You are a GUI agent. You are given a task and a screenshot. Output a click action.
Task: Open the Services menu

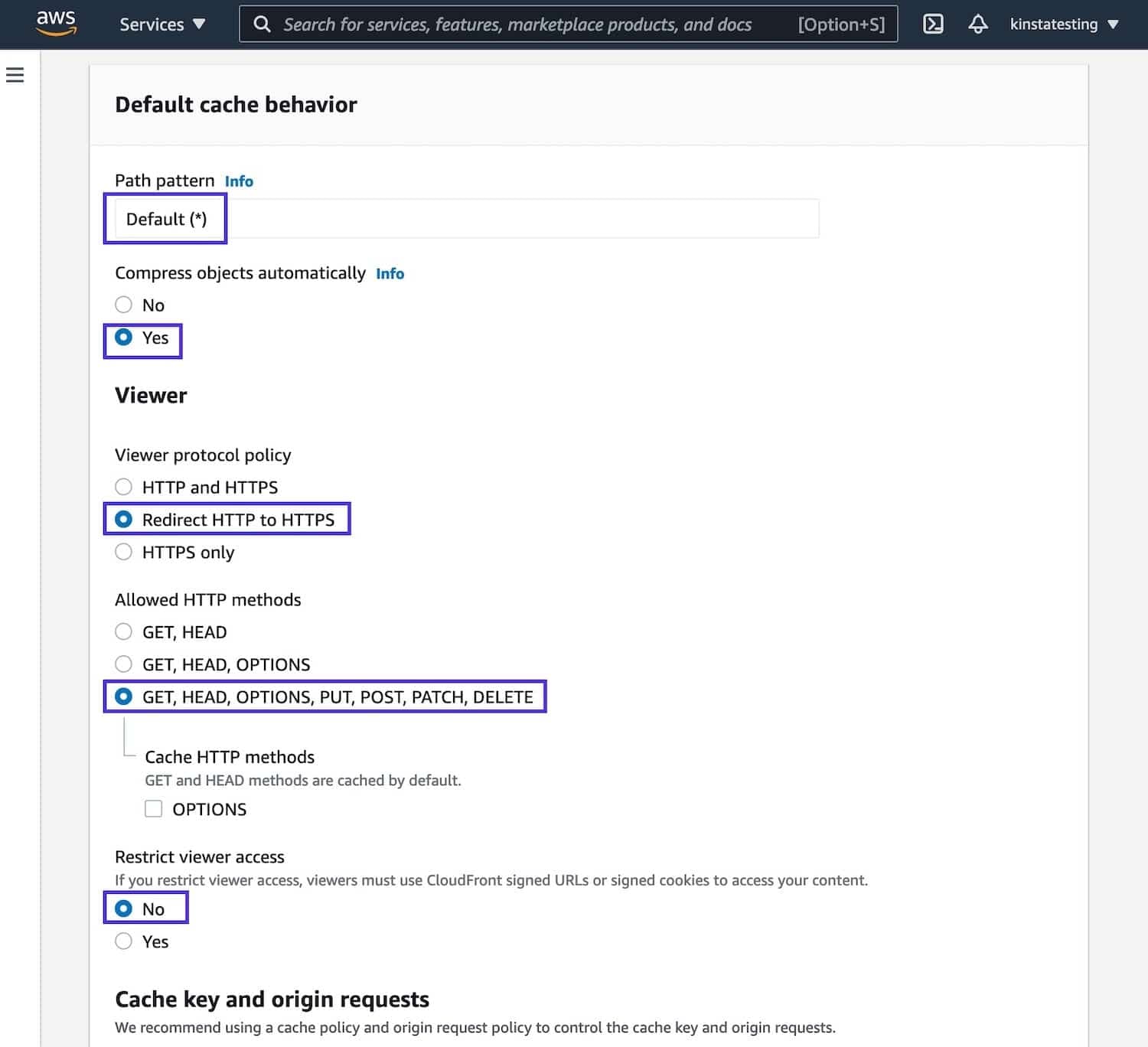(152, 24)
